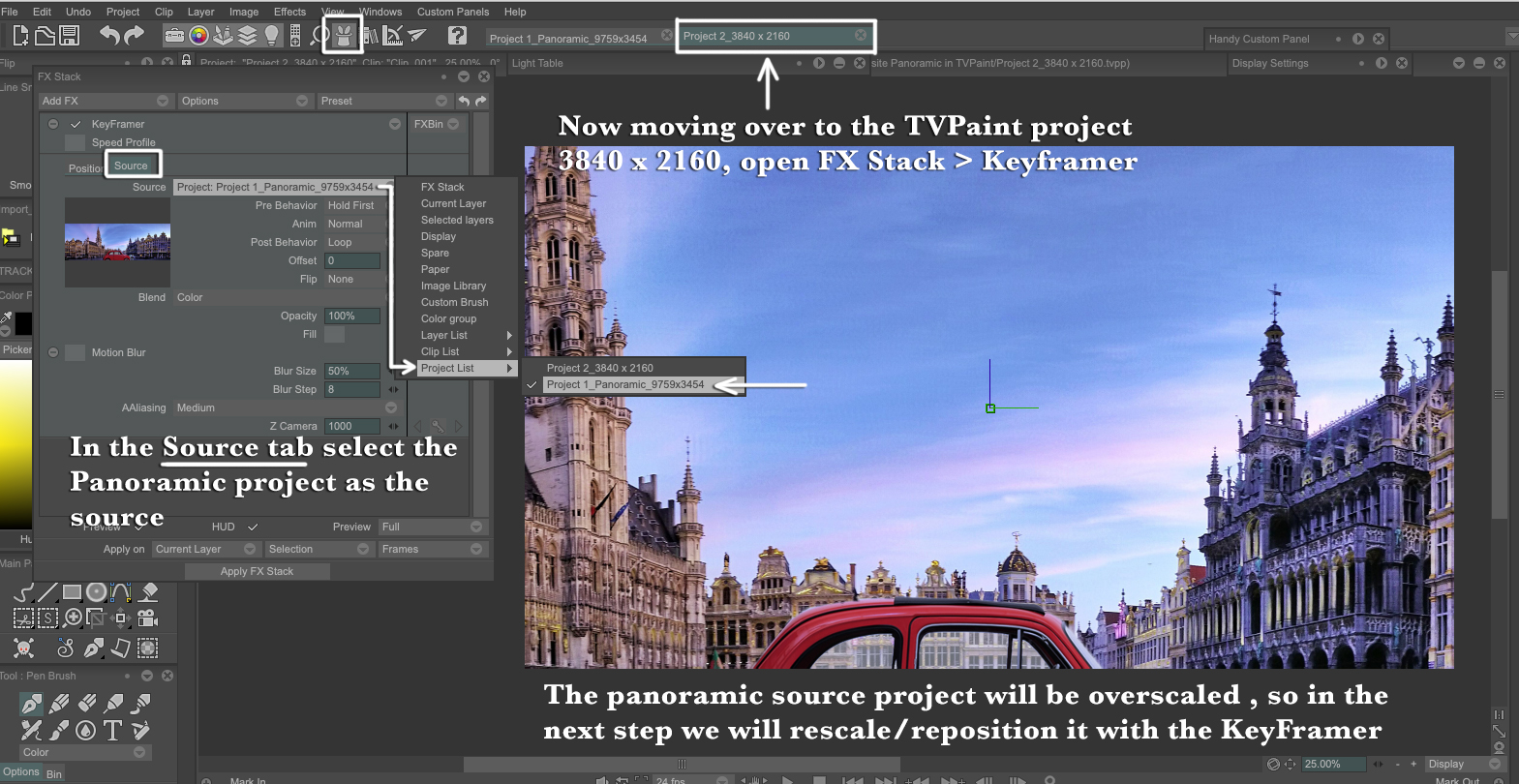The width and height of the screenshot is (1519, 784).
Task: Switch to the Bin tab
Action: [54, 773]
